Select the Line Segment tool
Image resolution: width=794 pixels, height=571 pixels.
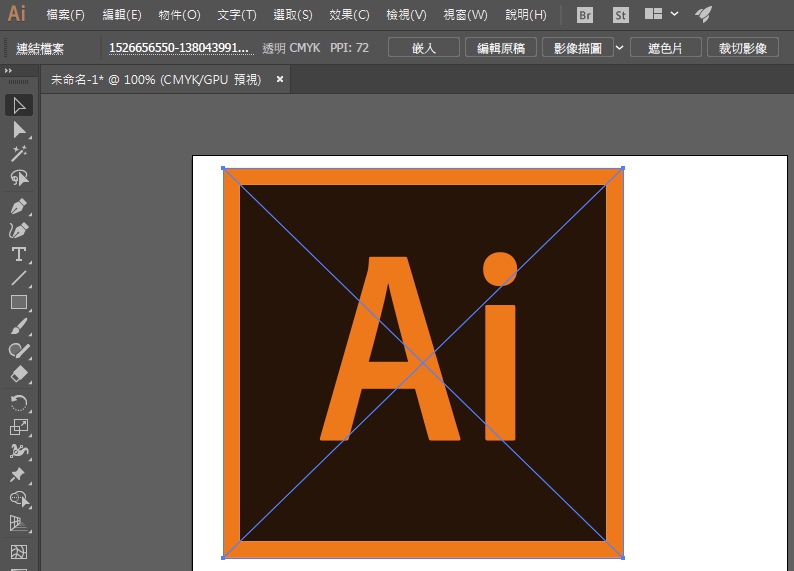click(19, 278)
